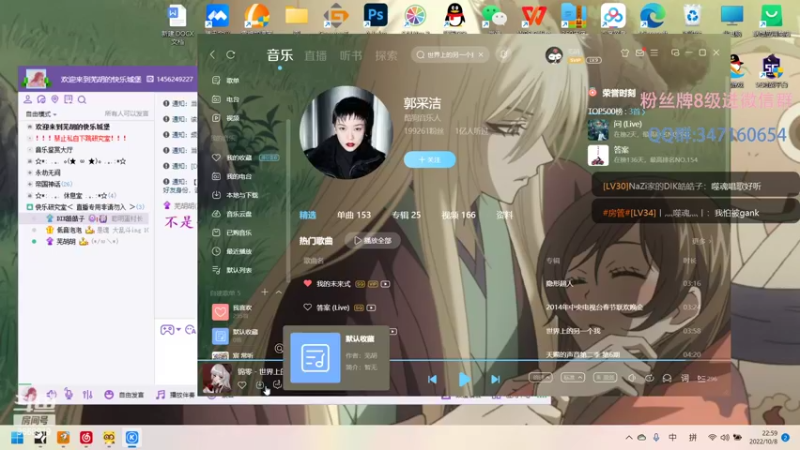
Task: Open 答案 in 荣誉时刻 list
Action: [x=621, y=150]
